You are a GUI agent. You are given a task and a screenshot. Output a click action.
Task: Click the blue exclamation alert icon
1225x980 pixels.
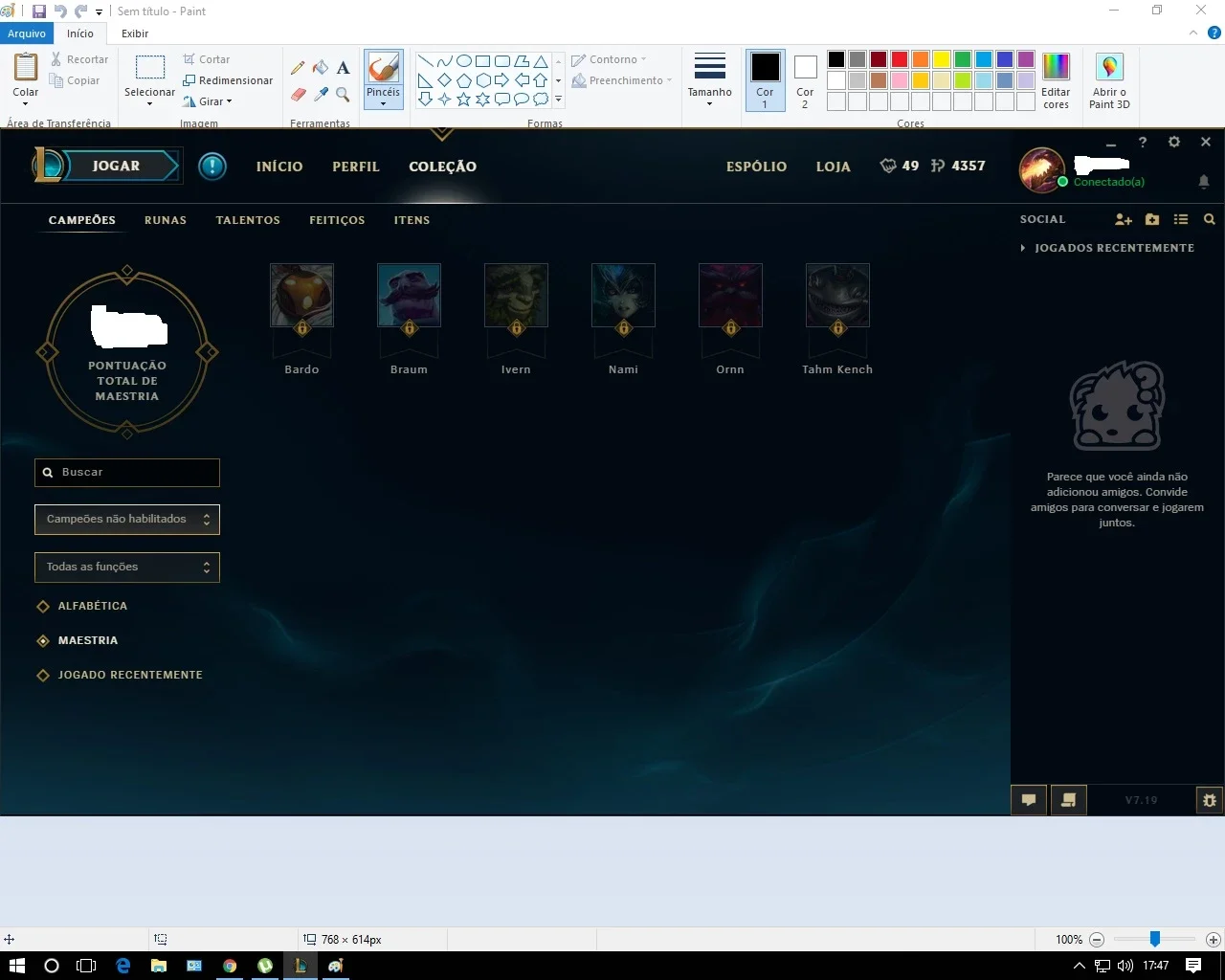tap(212, 167)
